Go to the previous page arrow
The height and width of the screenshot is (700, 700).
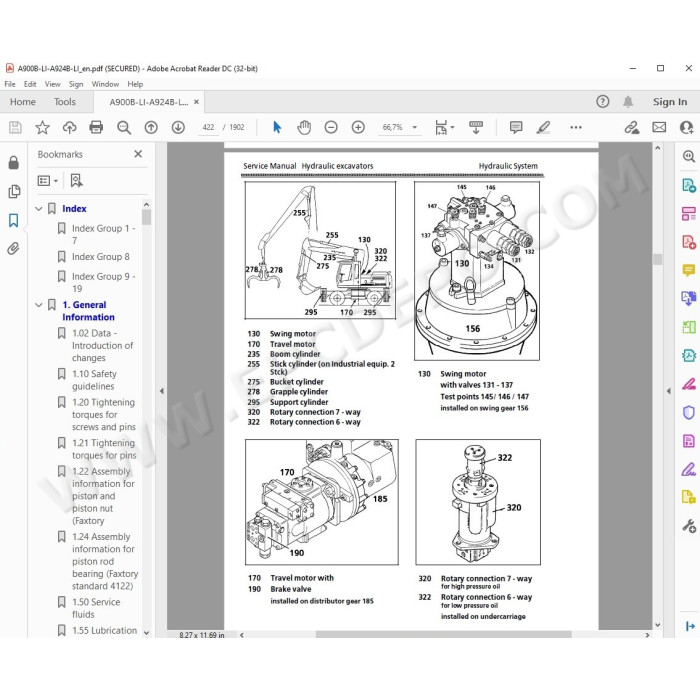pyautogui.click(x=151, y=128)
